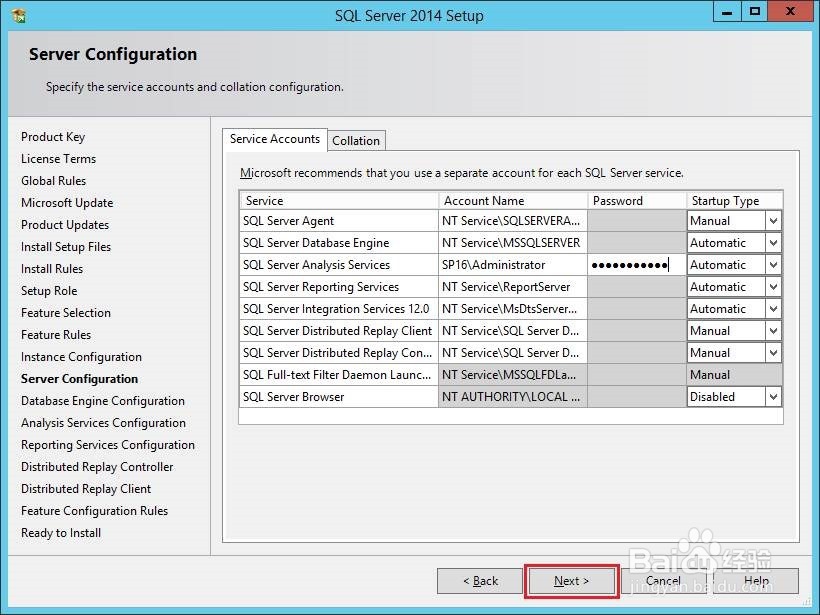820x615 pixels.
Task: Click Setup Role step
Action: (49, 291)
